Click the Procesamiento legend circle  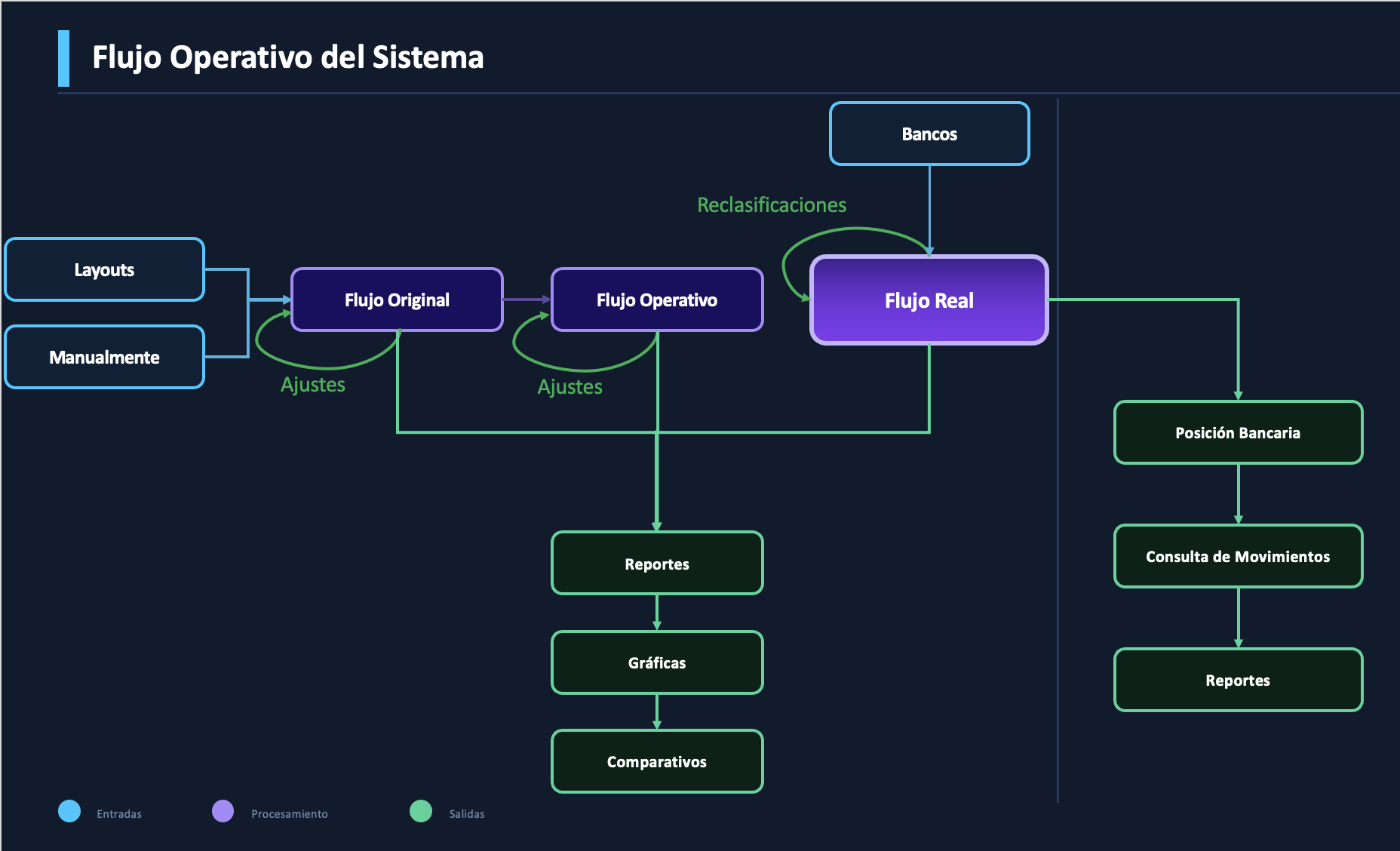(223, 813)
